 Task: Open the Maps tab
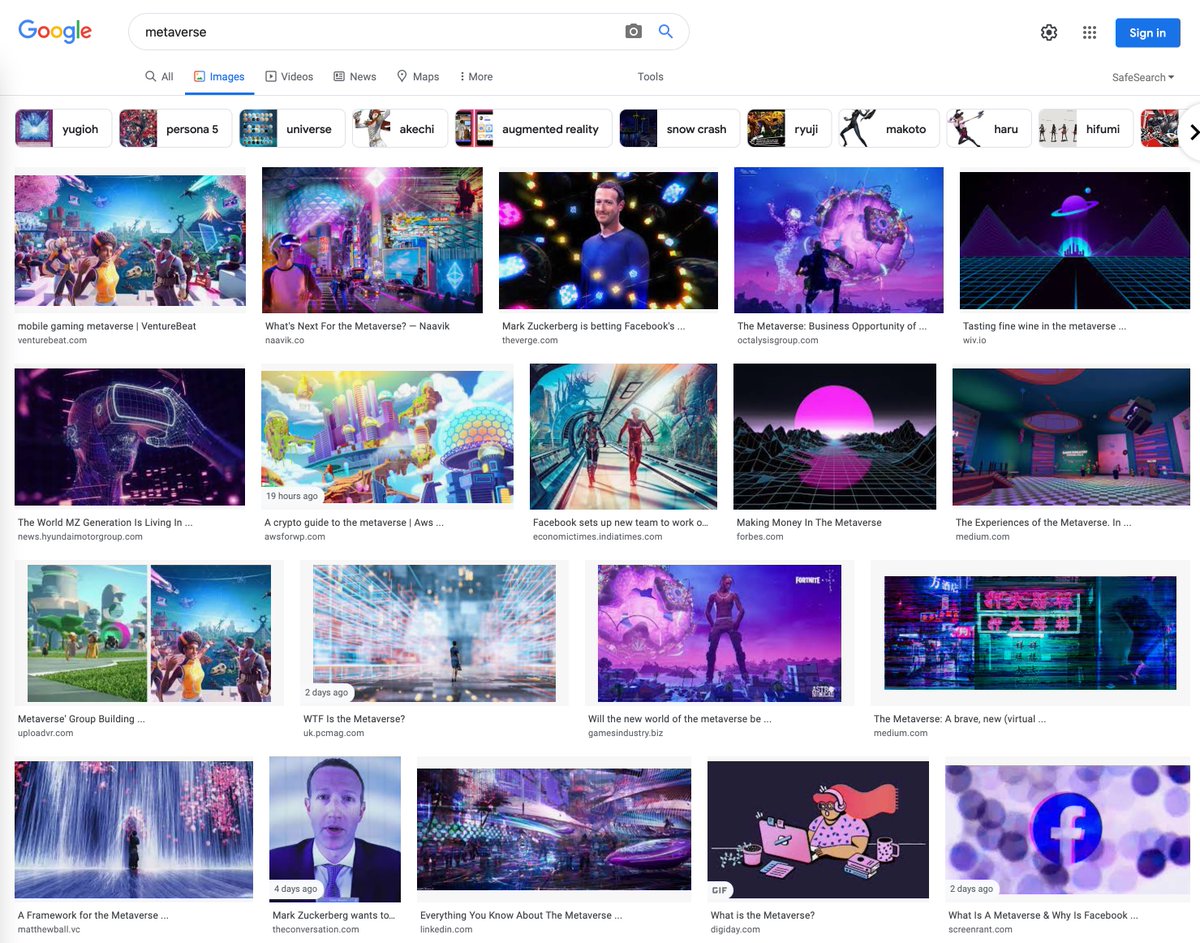tap(418, 77)
